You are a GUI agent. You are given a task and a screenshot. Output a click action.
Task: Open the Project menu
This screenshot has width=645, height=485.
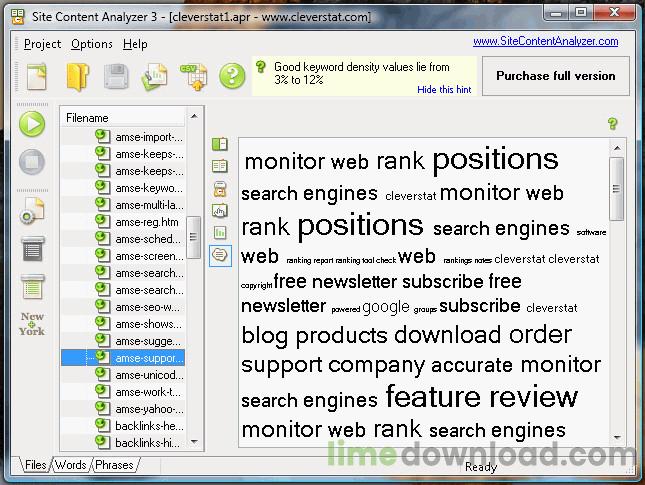click(42, 44)
